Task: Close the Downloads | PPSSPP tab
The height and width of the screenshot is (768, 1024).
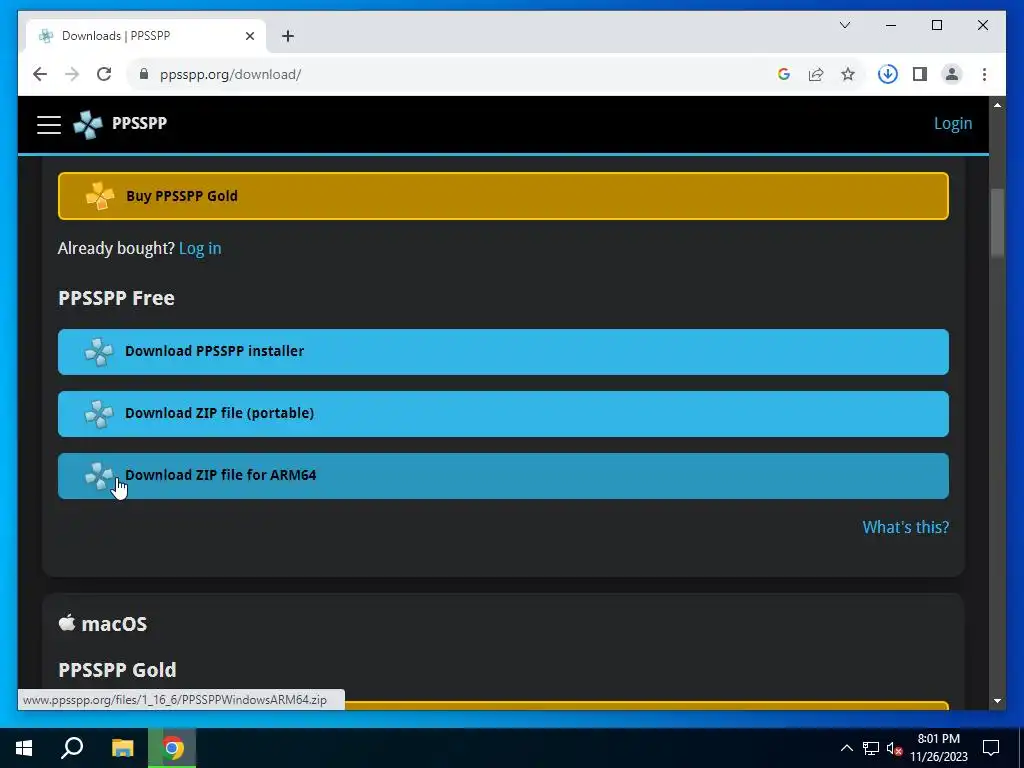Action: click(249, 36)
